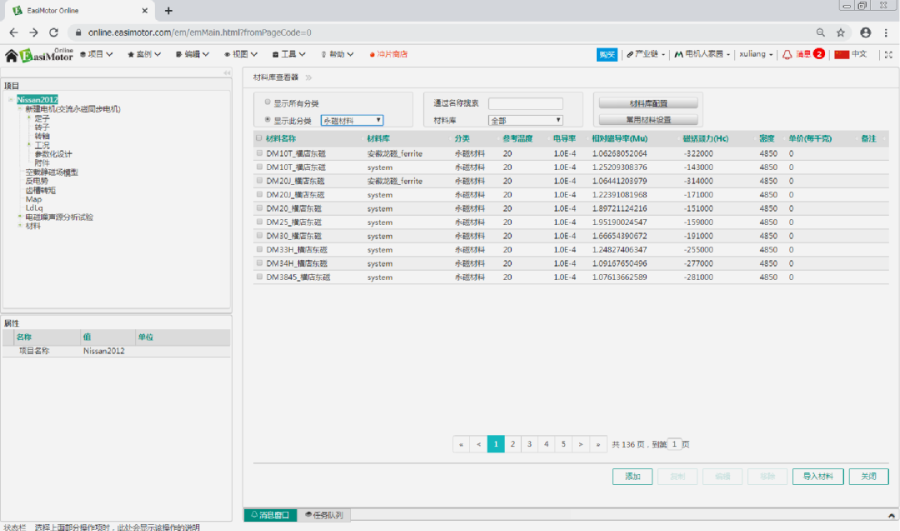Open the 案例 menu
The height and width of the screenshot is (531, 900).
(x=144, y=55)
